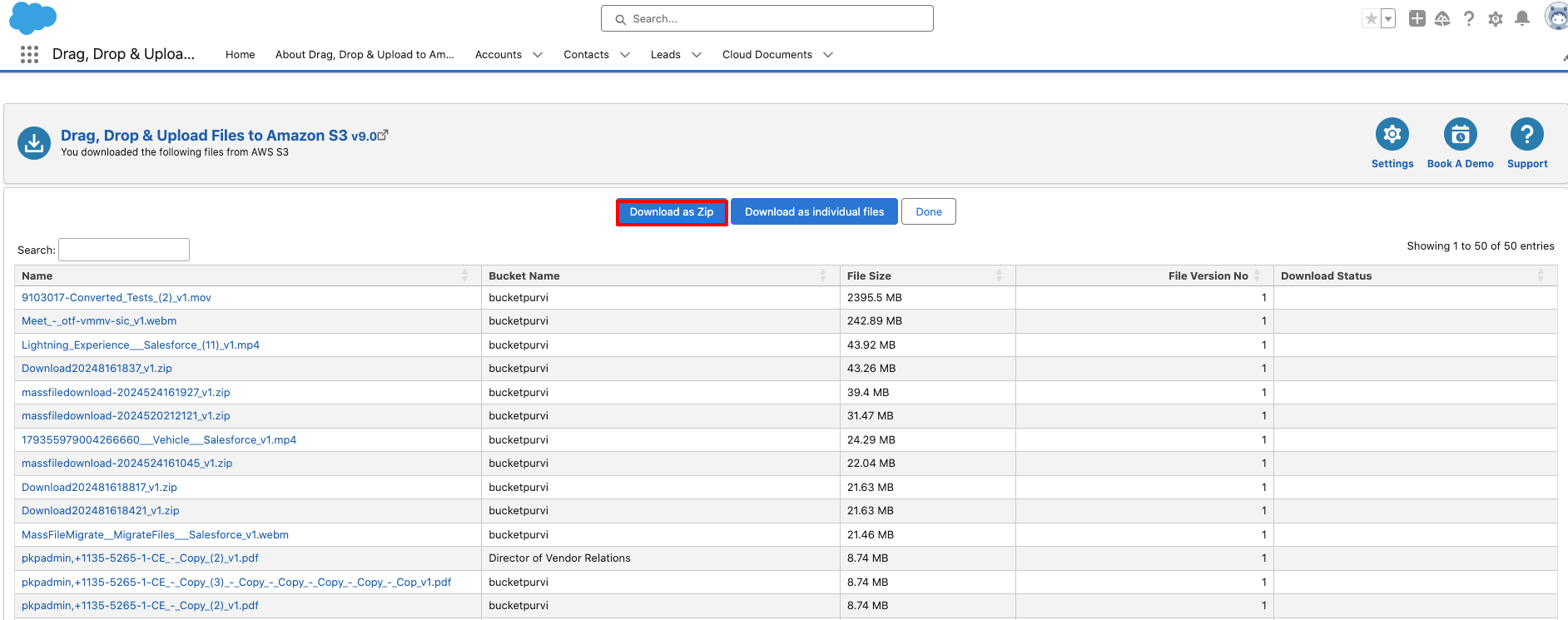Open the user profile avatar
The image size is (1568, 620).
pos(1556,17)
